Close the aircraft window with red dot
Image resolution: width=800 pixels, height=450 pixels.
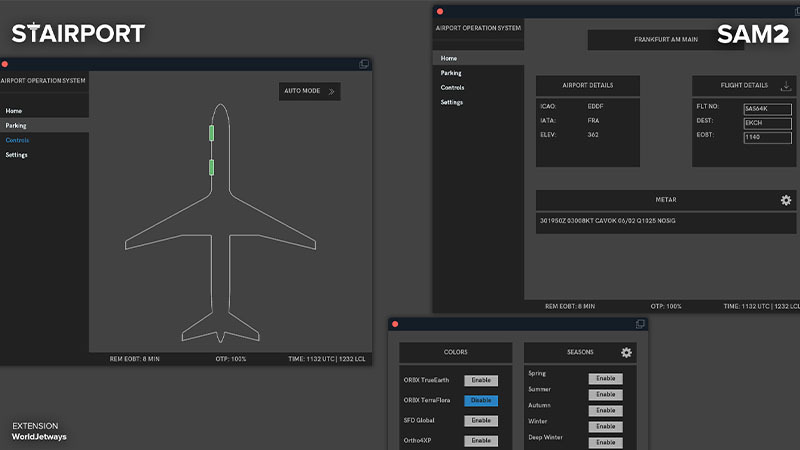(5, 64)
